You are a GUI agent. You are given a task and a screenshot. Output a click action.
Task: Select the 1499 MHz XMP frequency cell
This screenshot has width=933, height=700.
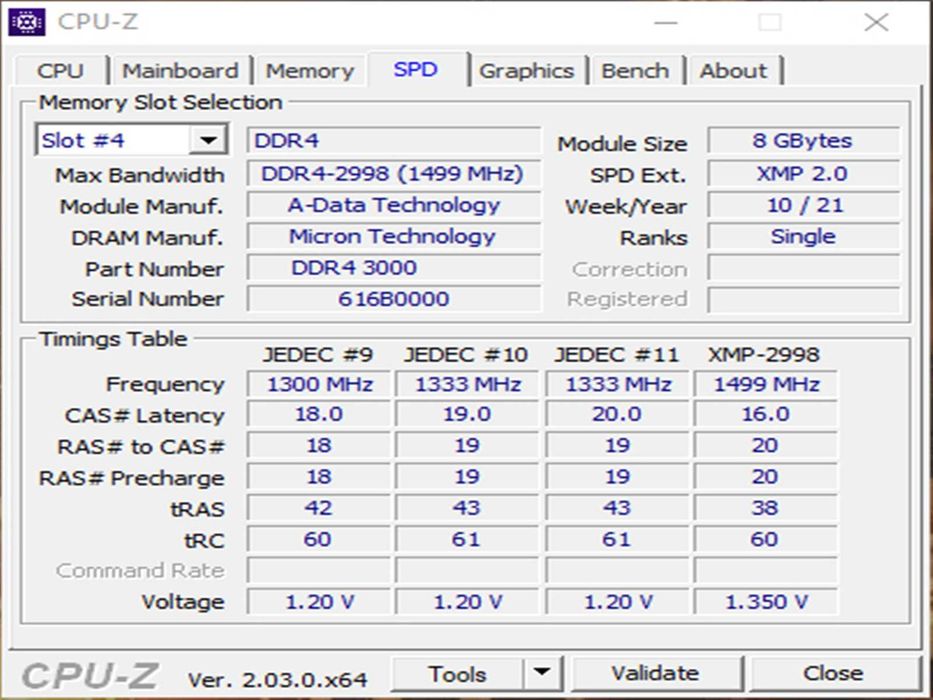[766, 384]
